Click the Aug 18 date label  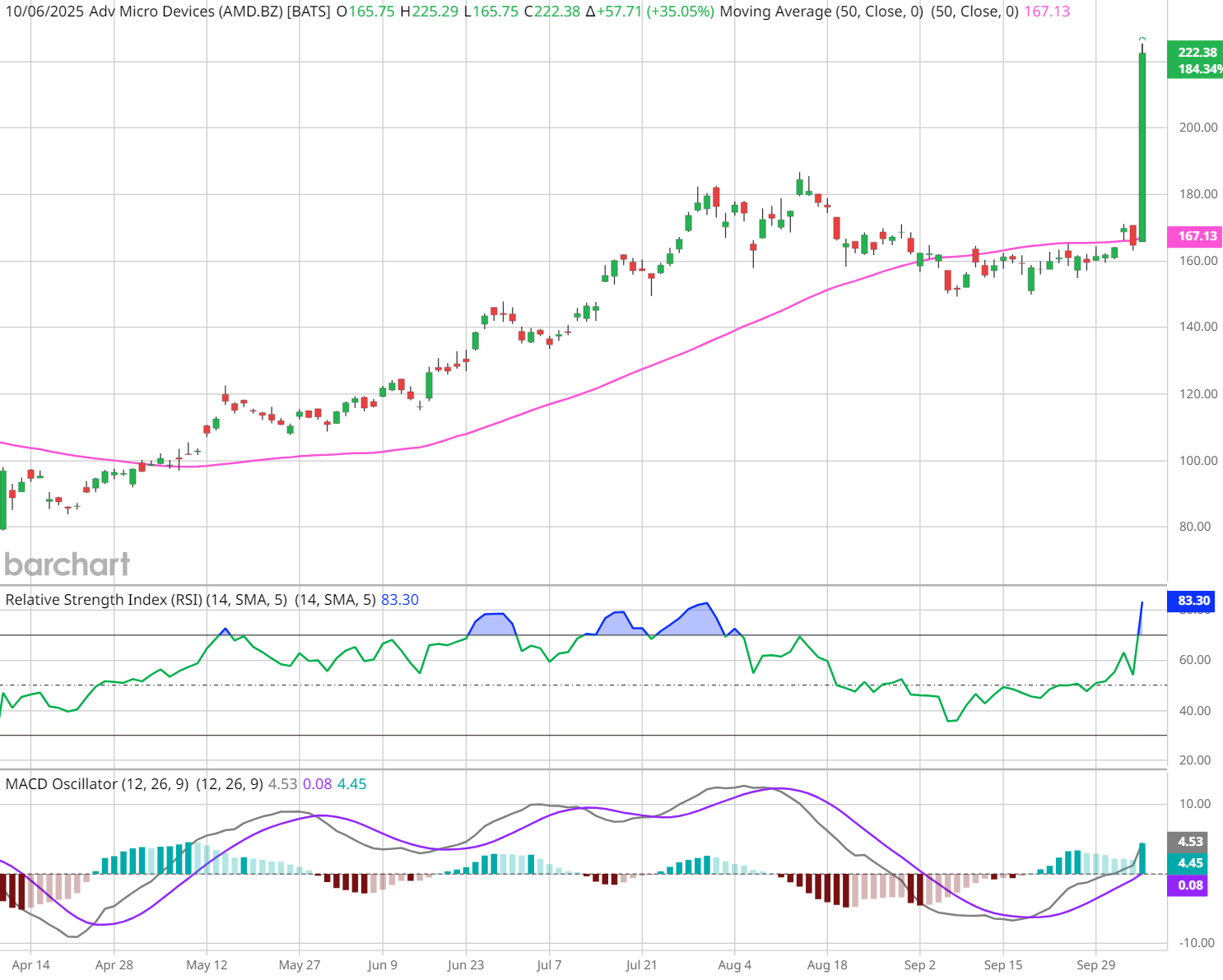827,965
